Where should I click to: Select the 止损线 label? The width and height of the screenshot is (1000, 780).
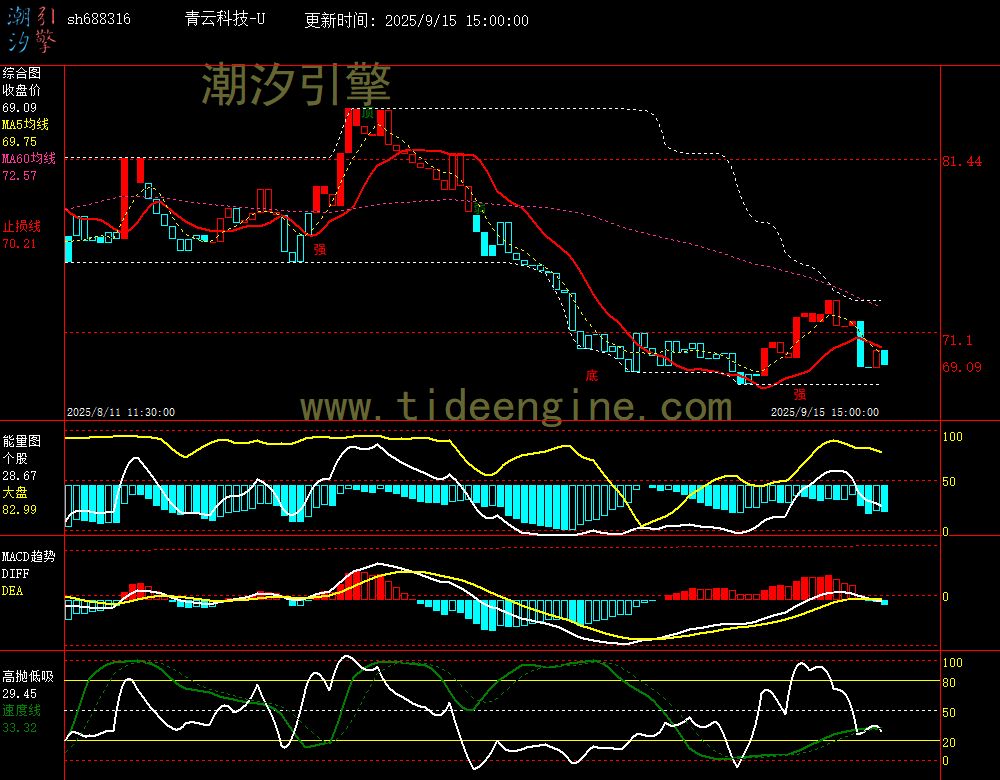pyautogui.click(x=22, y=226)
